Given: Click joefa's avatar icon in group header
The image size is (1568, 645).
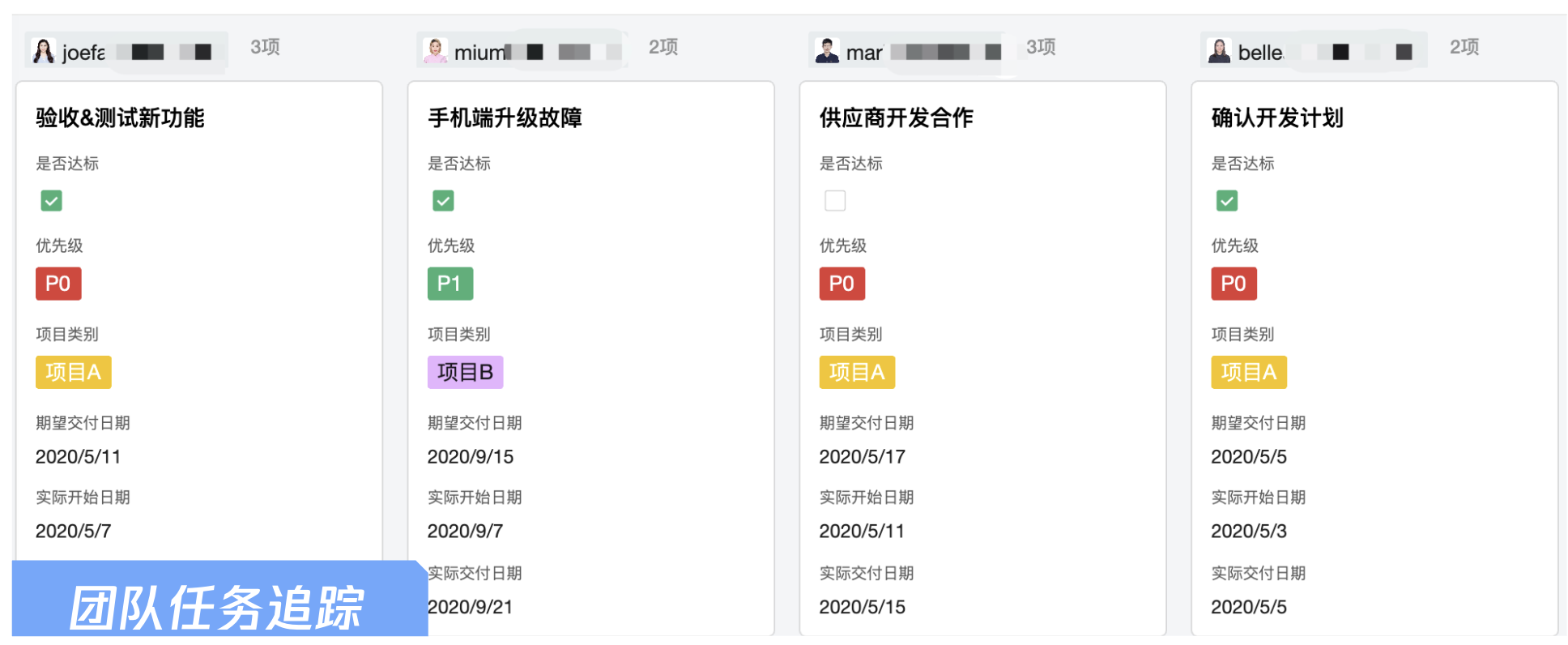Looking at the screenshot, I should point(43,52).
